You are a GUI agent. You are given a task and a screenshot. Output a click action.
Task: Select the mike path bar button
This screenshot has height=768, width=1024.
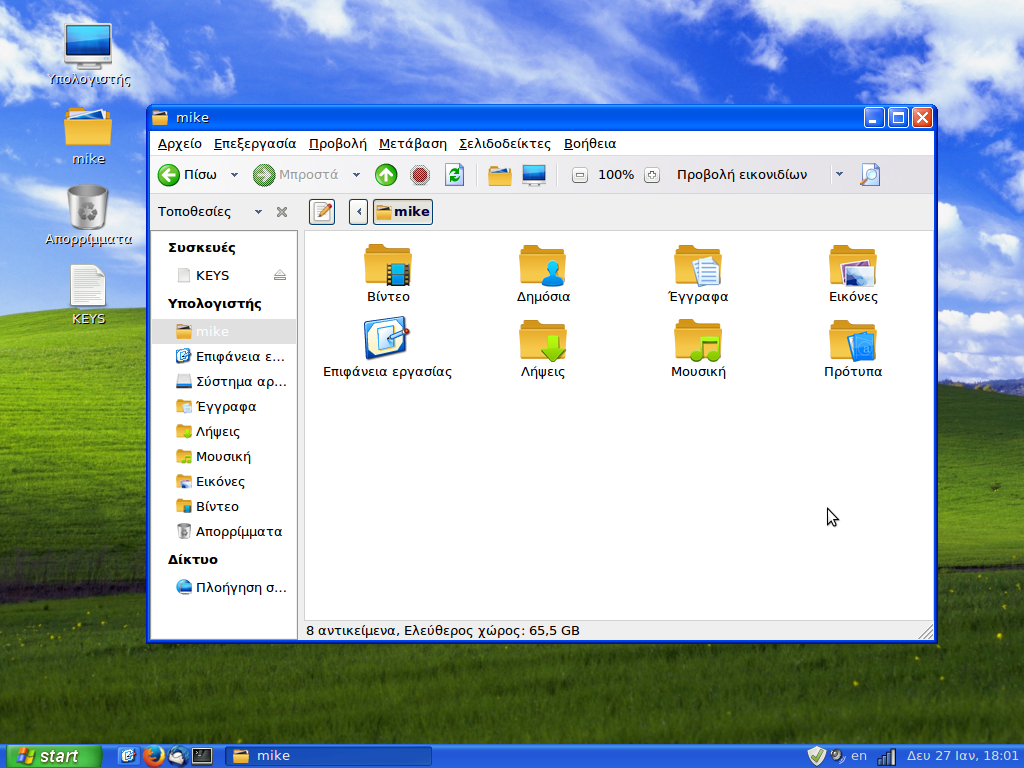tap(403, 212)
